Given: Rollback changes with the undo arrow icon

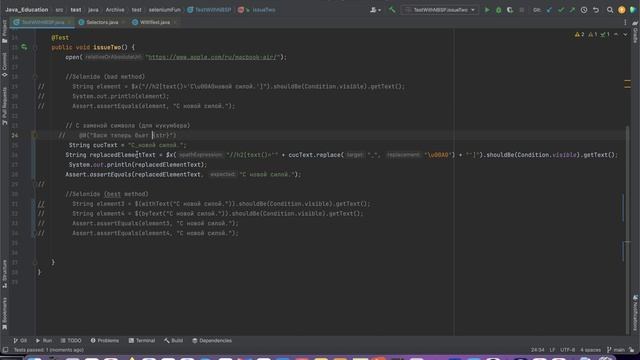Looking at the screenshot, I should (x=596, y=10).
